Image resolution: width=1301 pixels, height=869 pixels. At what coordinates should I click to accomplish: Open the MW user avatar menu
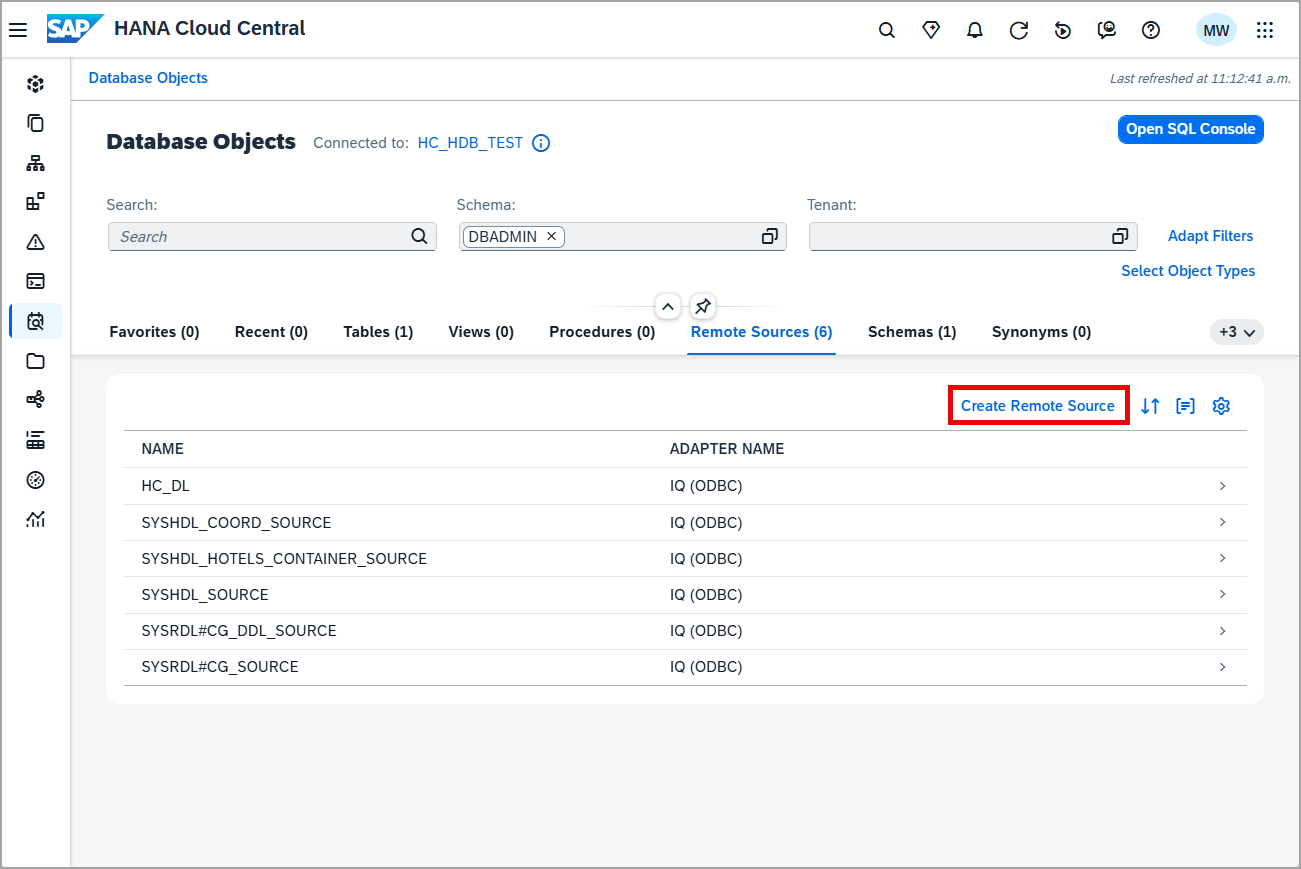[x=1216, y=30]
